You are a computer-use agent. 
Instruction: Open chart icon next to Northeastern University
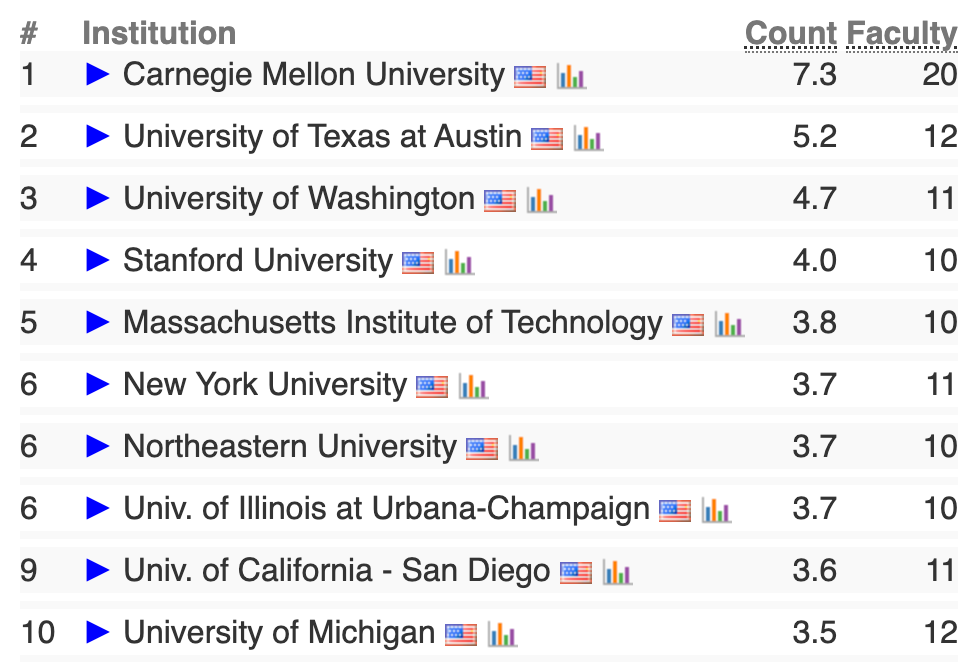pyautogui.click(x=523, y=448)
